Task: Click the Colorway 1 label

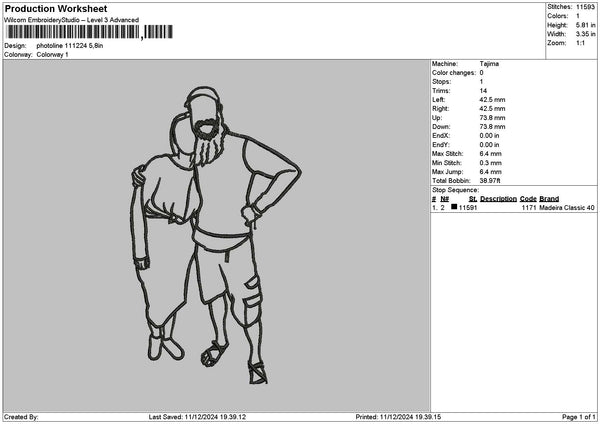Action: click(x=52, y=54)
